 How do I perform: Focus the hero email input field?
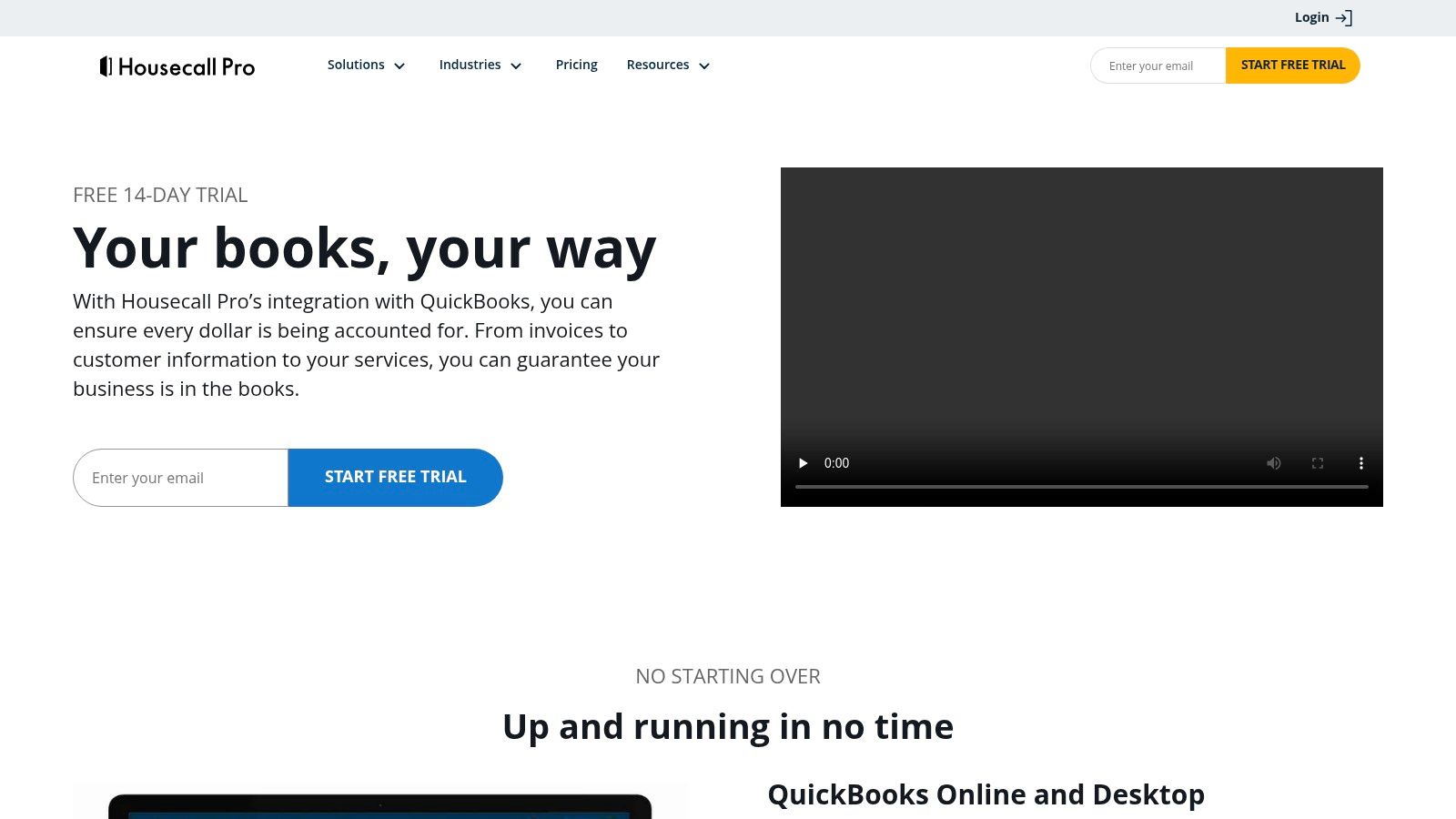(181, 478)
